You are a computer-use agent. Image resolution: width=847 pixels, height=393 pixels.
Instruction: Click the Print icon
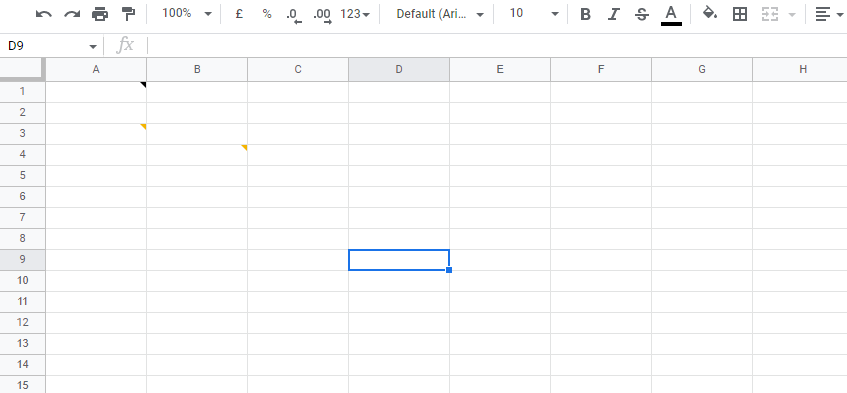coord(100,14)
